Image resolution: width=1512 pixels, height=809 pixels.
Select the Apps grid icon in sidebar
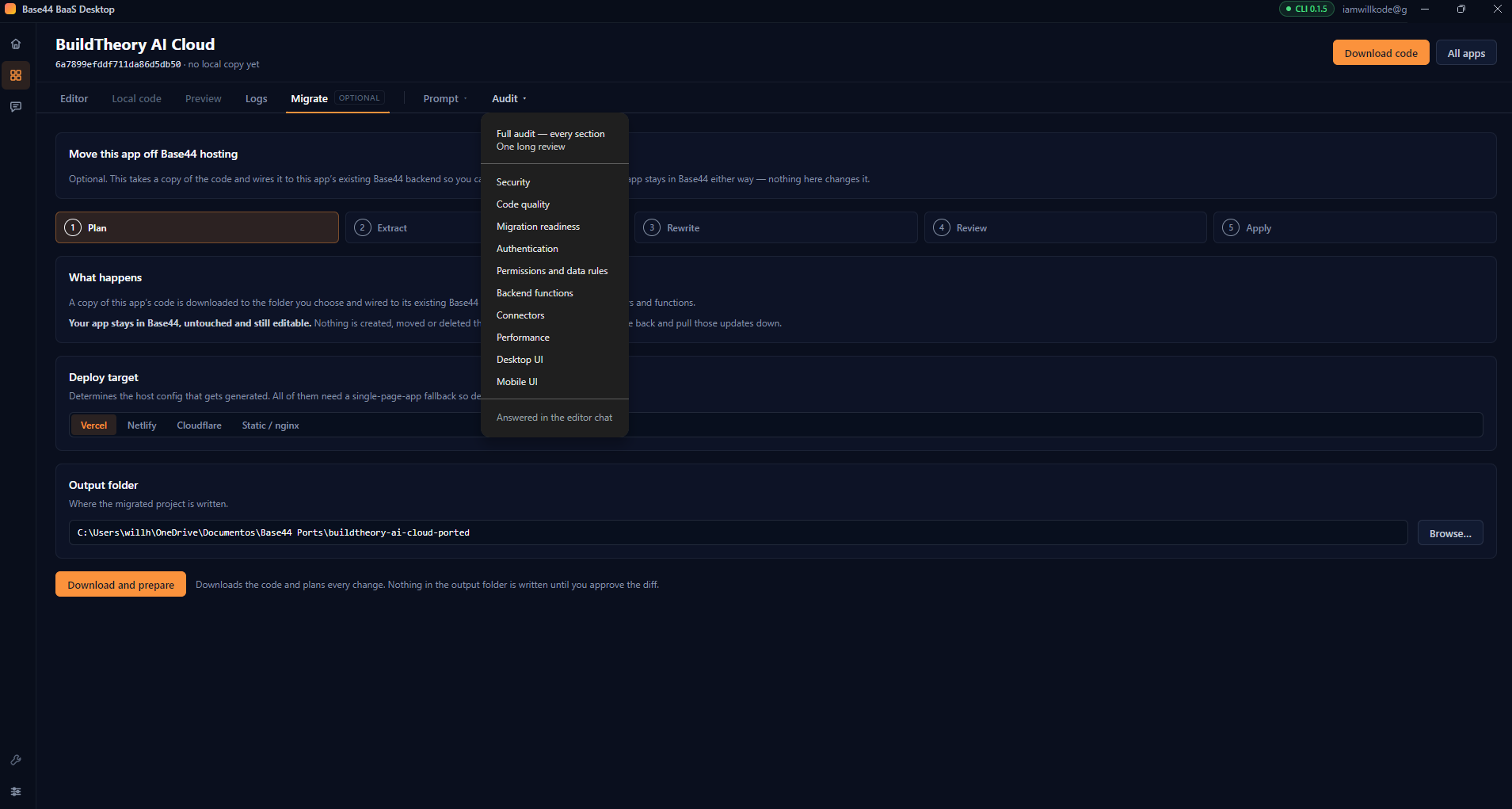point(16,75)
